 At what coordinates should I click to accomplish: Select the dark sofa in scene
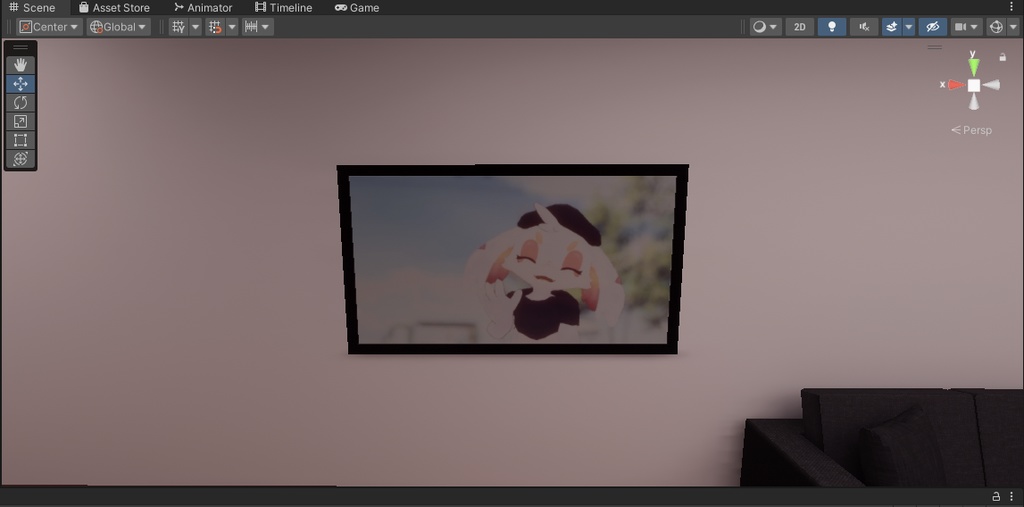pyautogui.click(x=882, y=438)
